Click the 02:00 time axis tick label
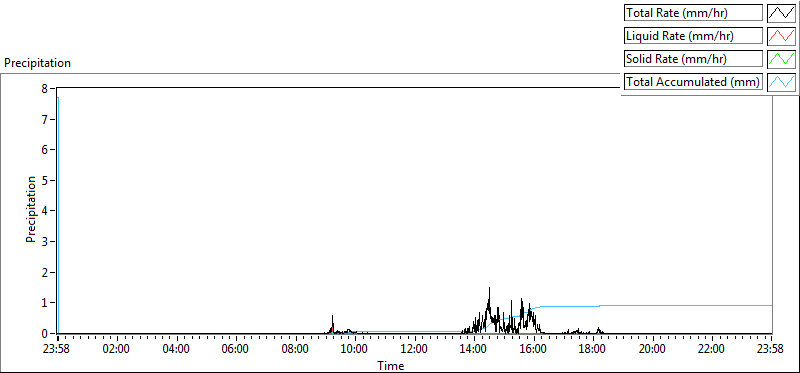 tap(117, 350)
